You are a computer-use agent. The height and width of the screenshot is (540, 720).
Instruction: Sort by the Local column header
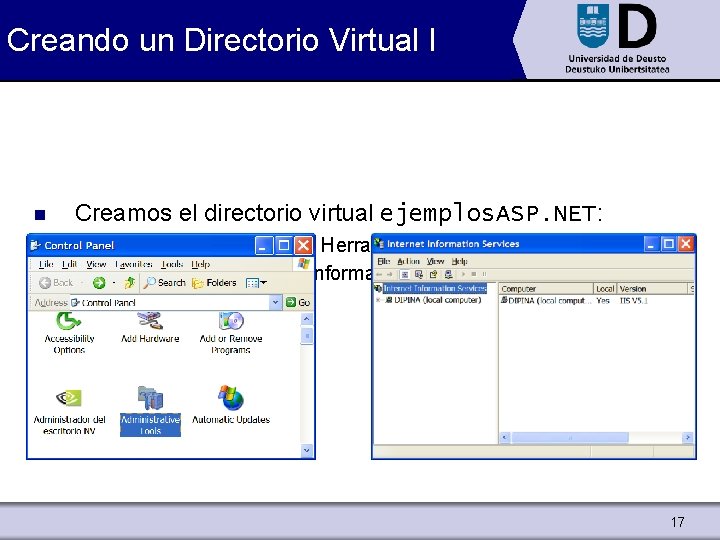(605, 289)
